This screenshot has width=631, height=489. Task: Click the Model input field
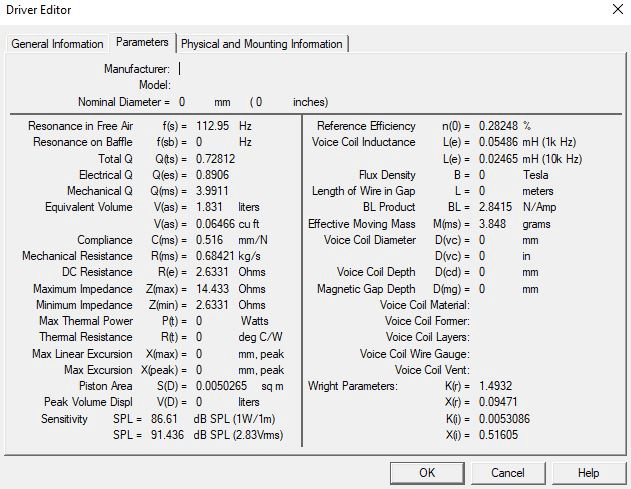[258, 85]
